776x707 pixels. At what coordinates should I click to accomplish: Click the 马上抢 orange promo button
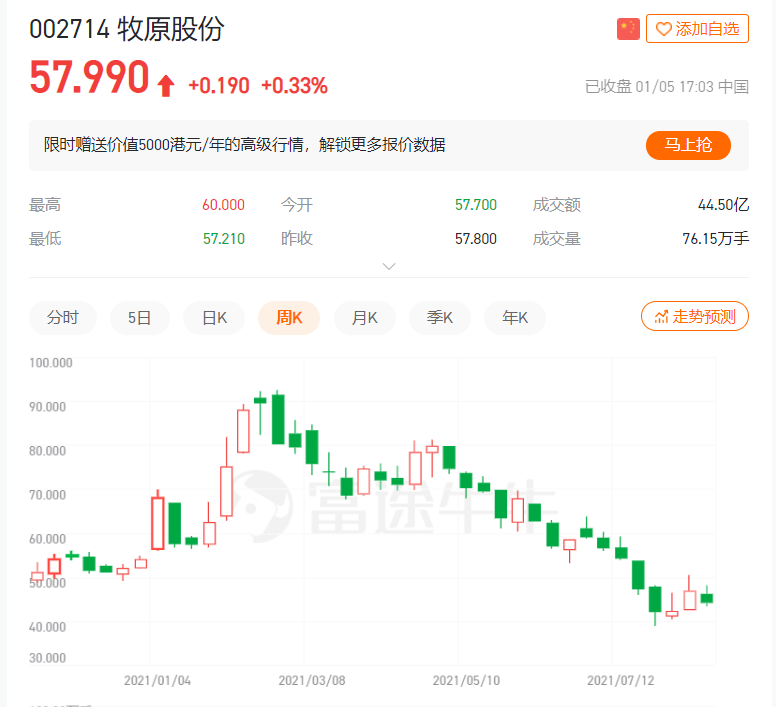(688, 145)
